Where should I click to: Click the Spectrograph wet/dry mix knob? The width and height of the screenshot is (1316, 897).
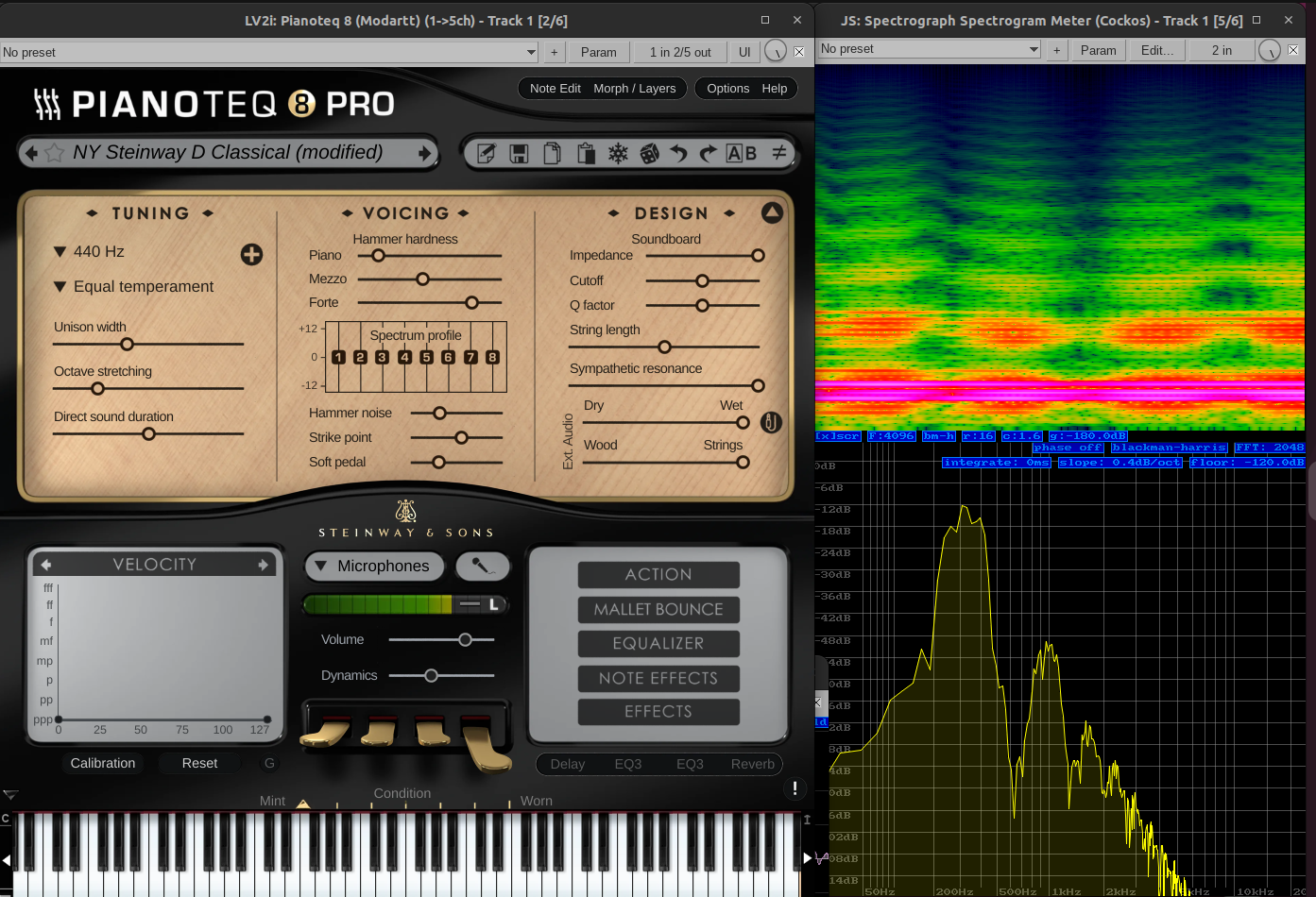click(1269, 50)
